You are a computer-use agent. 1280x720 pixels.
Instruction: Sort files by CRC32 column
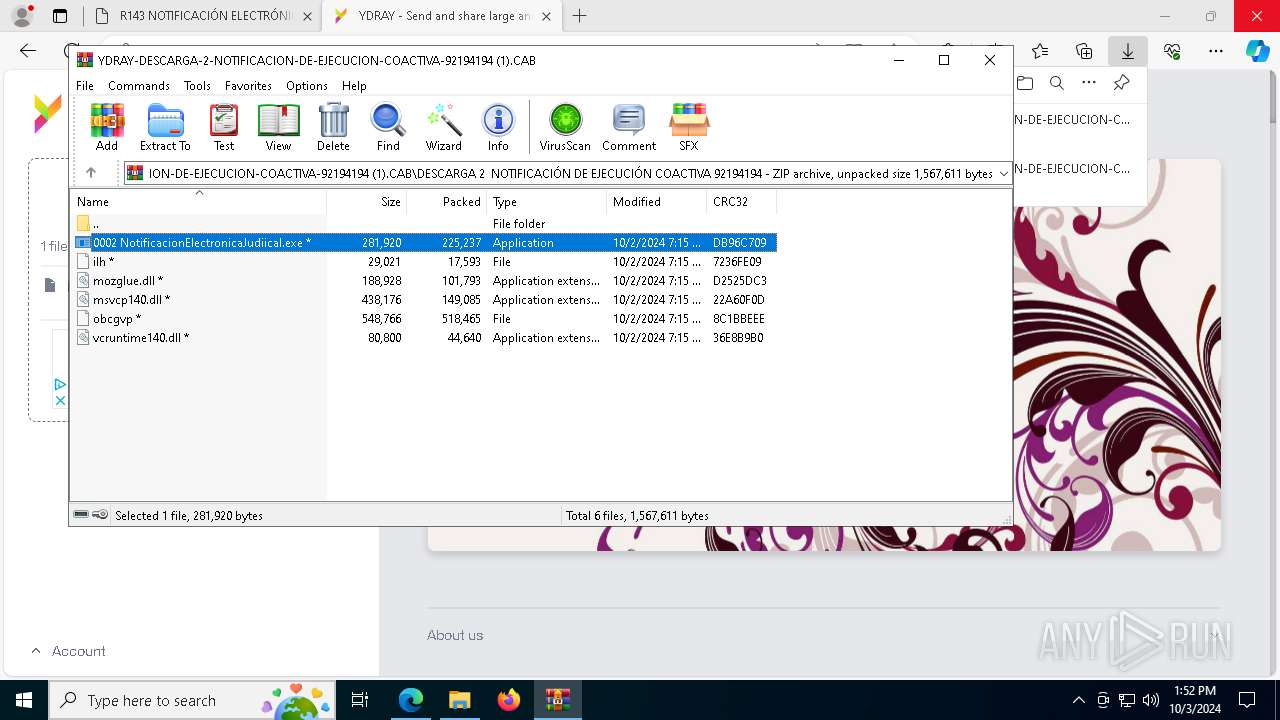(x=741, y=202)
